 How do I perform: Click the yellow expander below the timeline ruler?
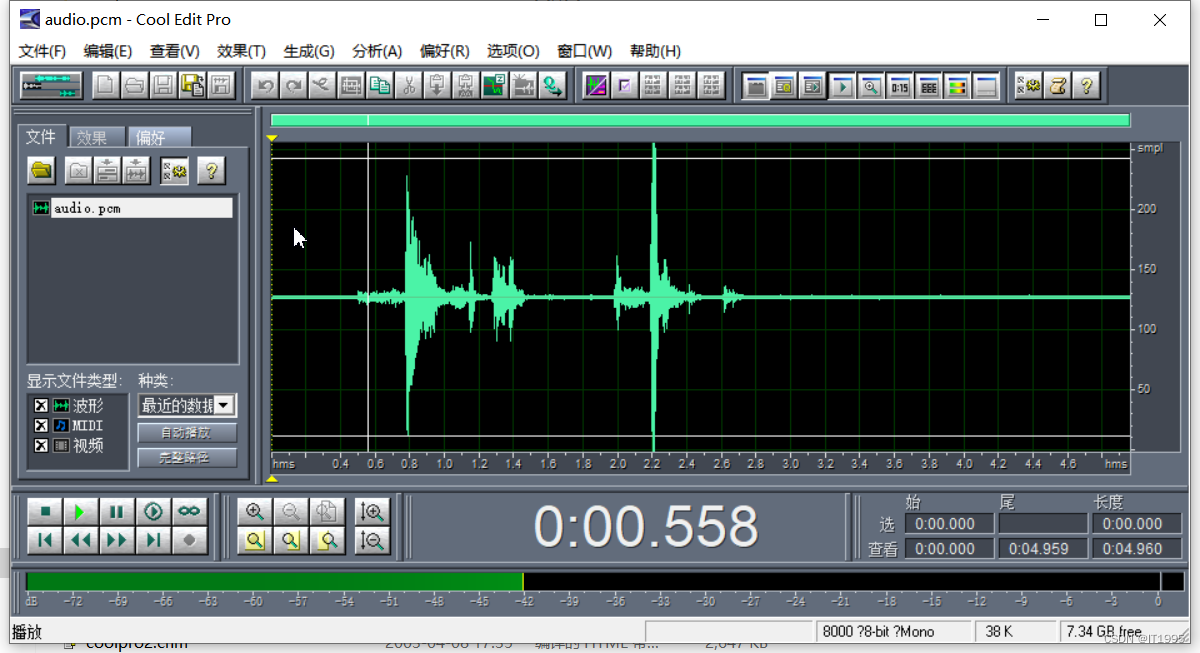click(271, 478)
